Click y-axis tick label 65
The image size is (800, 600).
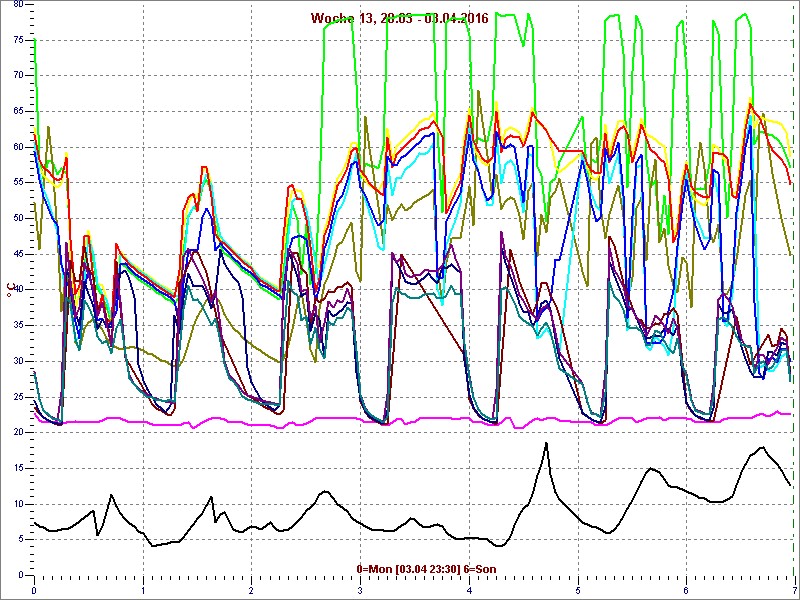pyautogui.click(x=18, y=111)
